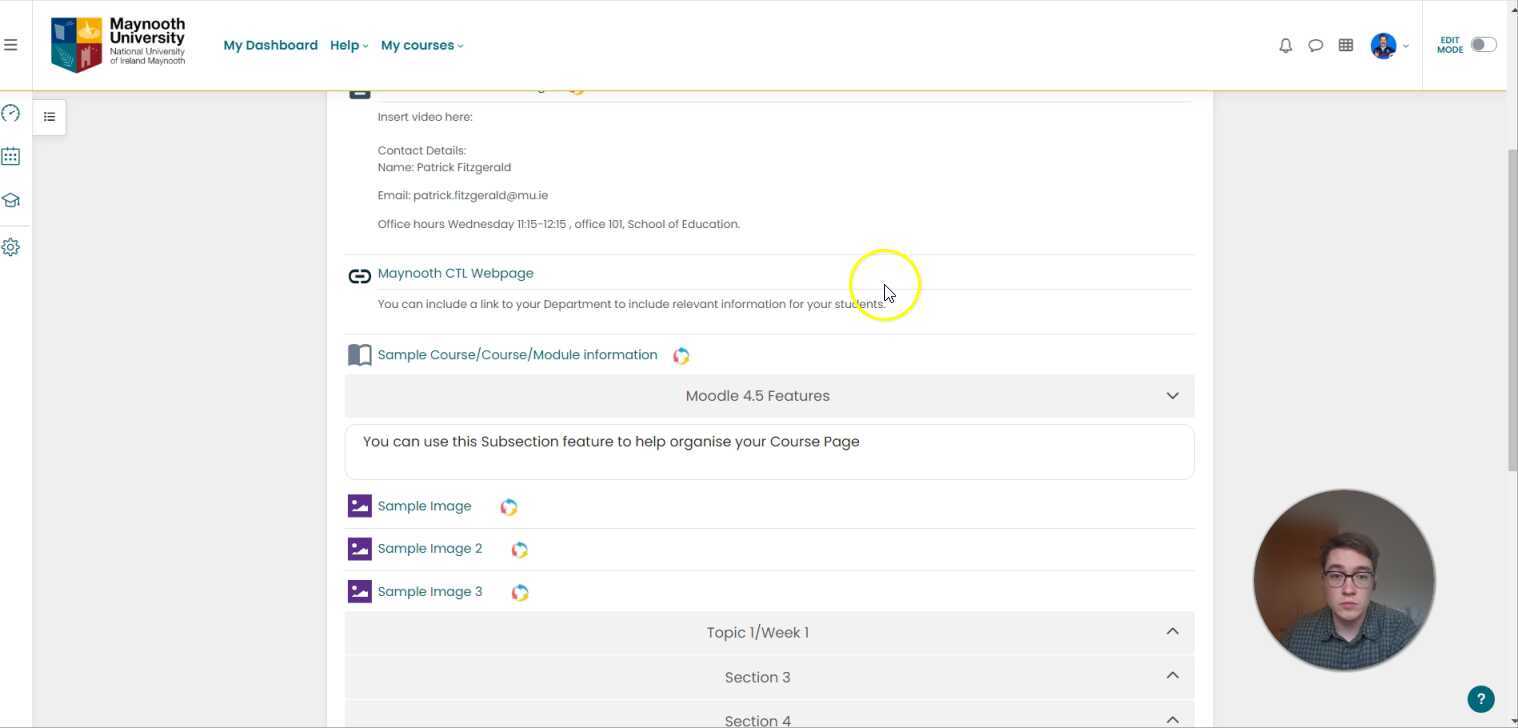Open the Help menu
This screenshot has width=1518, height=728.
pos(348,45)
